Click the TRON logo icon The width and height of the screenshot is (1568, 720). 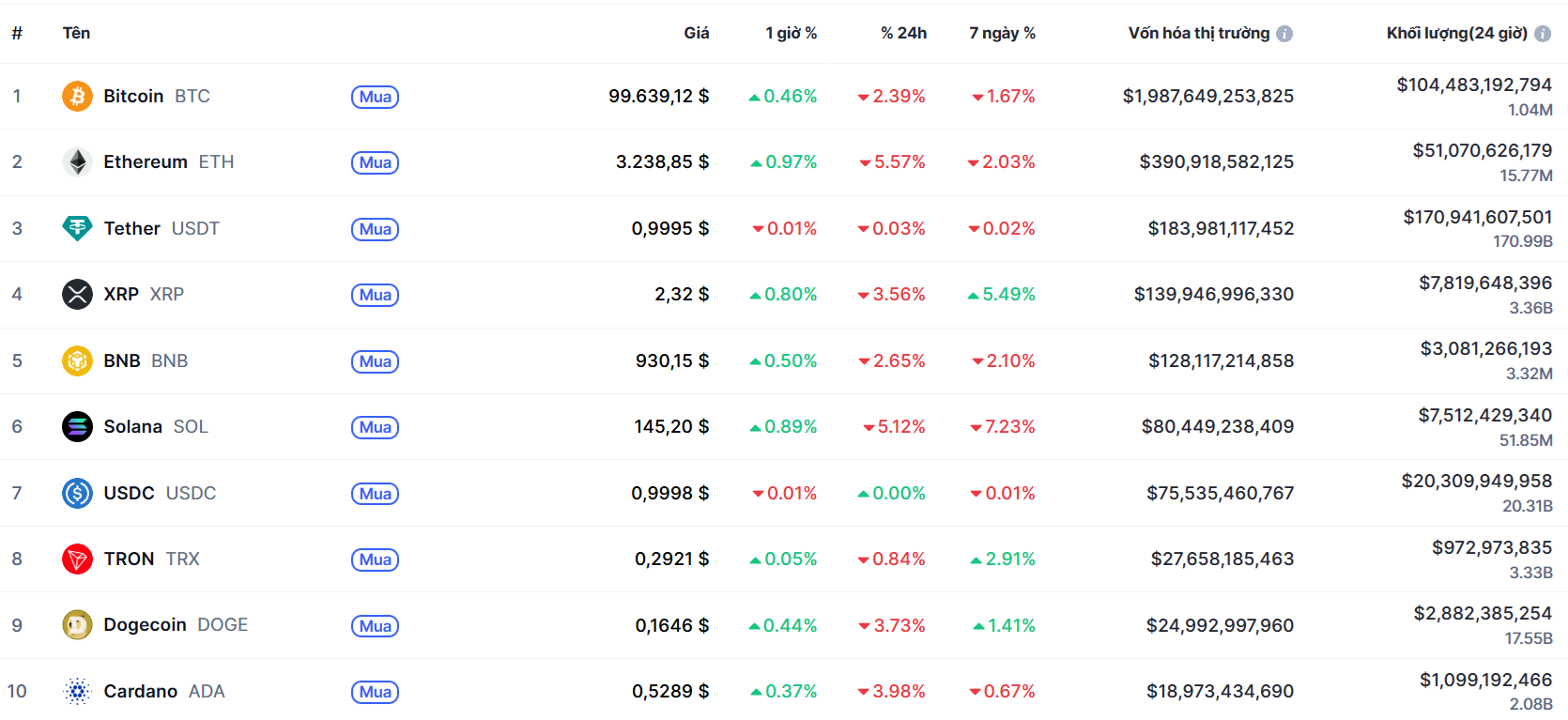click(77, 559)
